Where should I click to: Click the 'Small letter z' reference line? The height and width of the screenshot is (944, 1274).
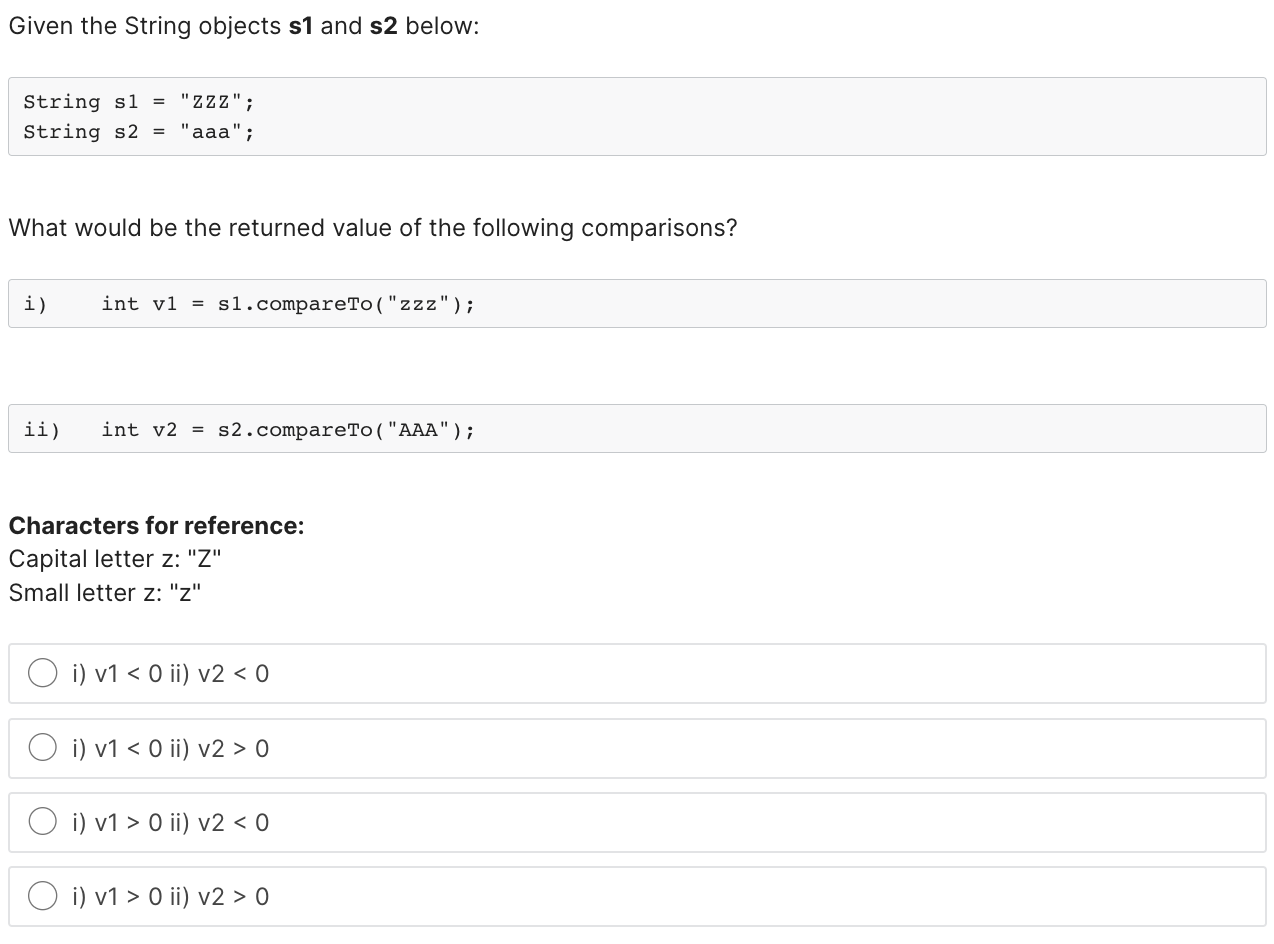click(x=105, y=593)
